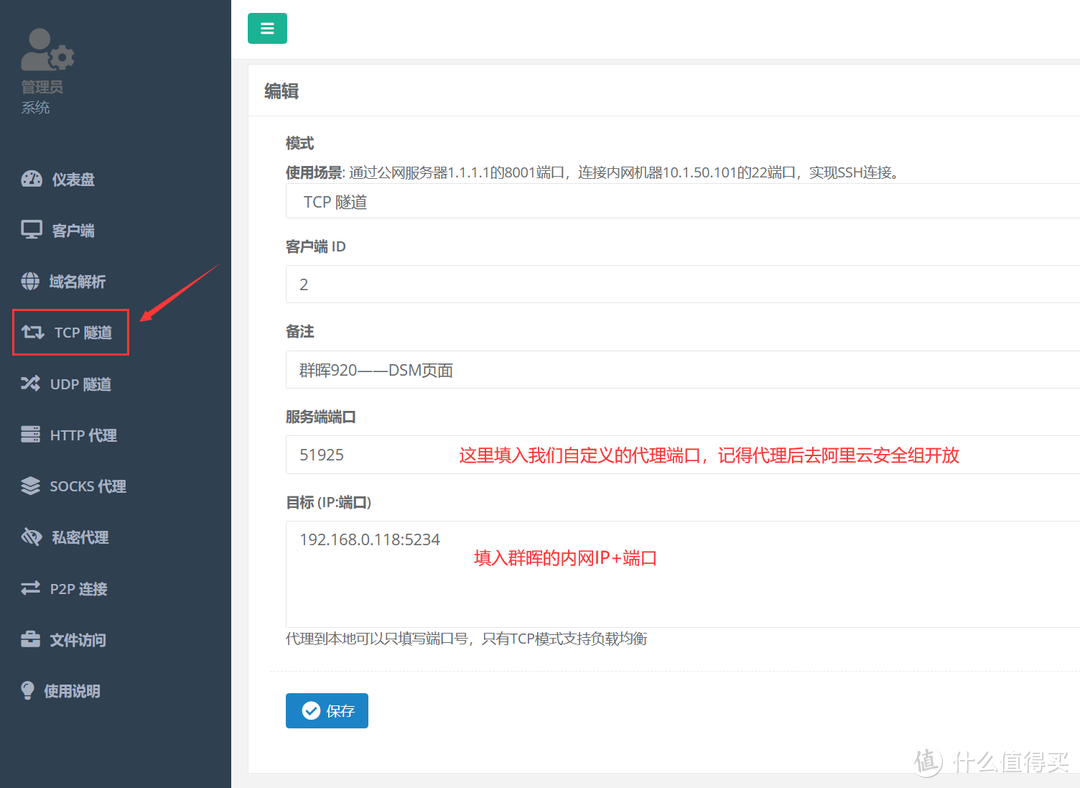Open the SOCKS 代理 proxy icon

tap(31, 486)
